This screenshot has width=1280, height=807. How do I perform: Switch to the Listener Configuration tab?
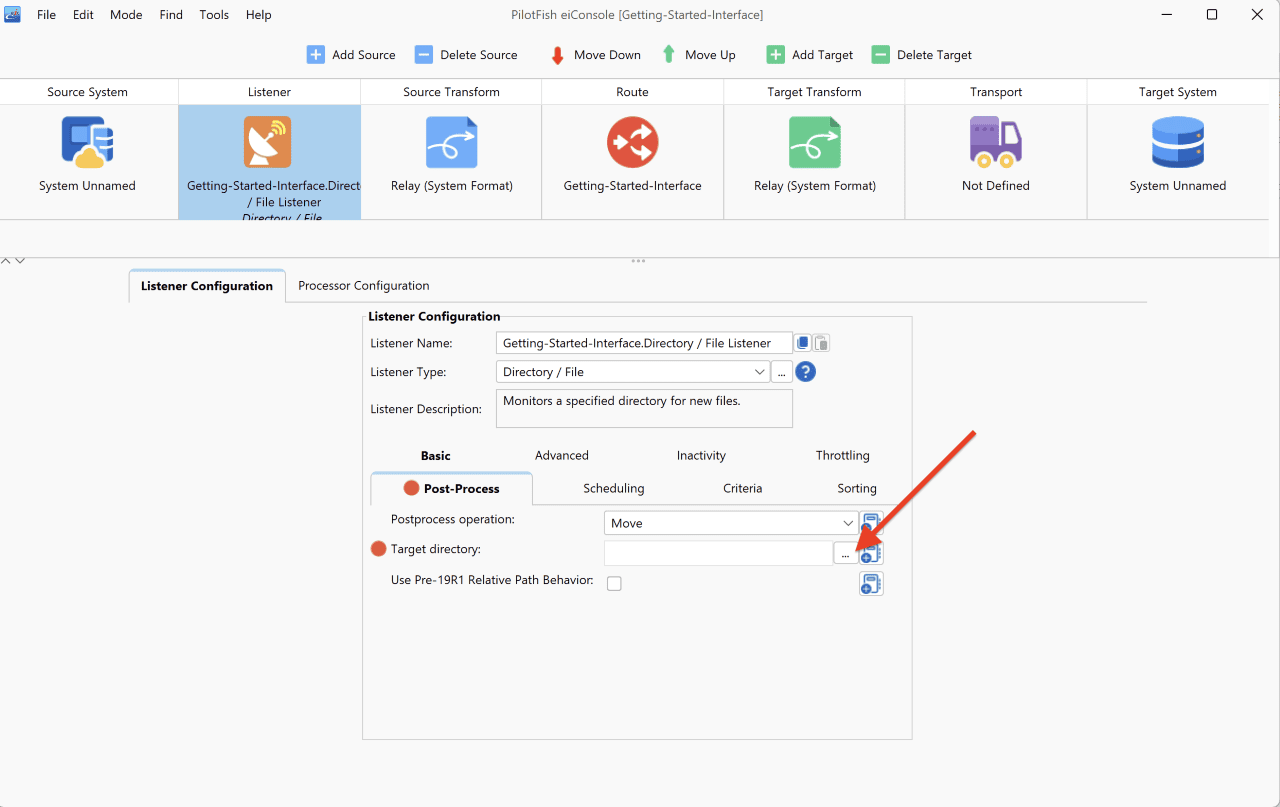click(207, 286)
